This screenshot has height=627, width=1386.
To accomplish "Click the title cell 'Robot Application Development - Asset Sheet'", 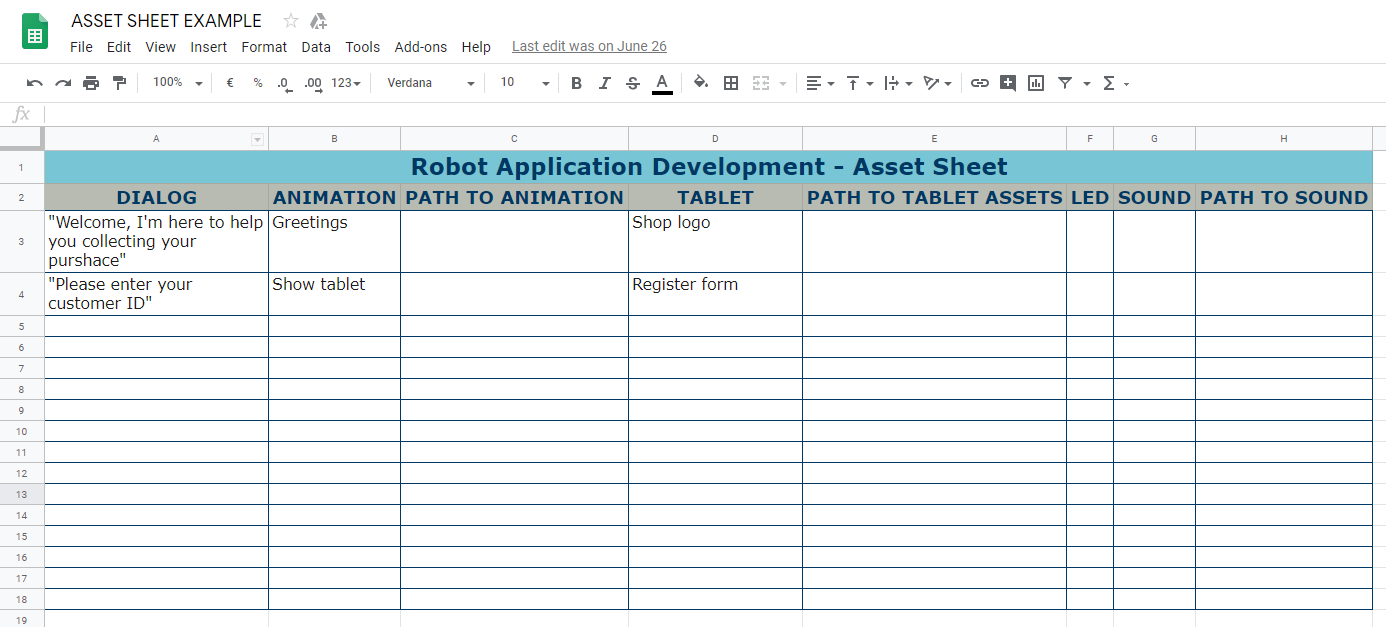I will point(709,167).
